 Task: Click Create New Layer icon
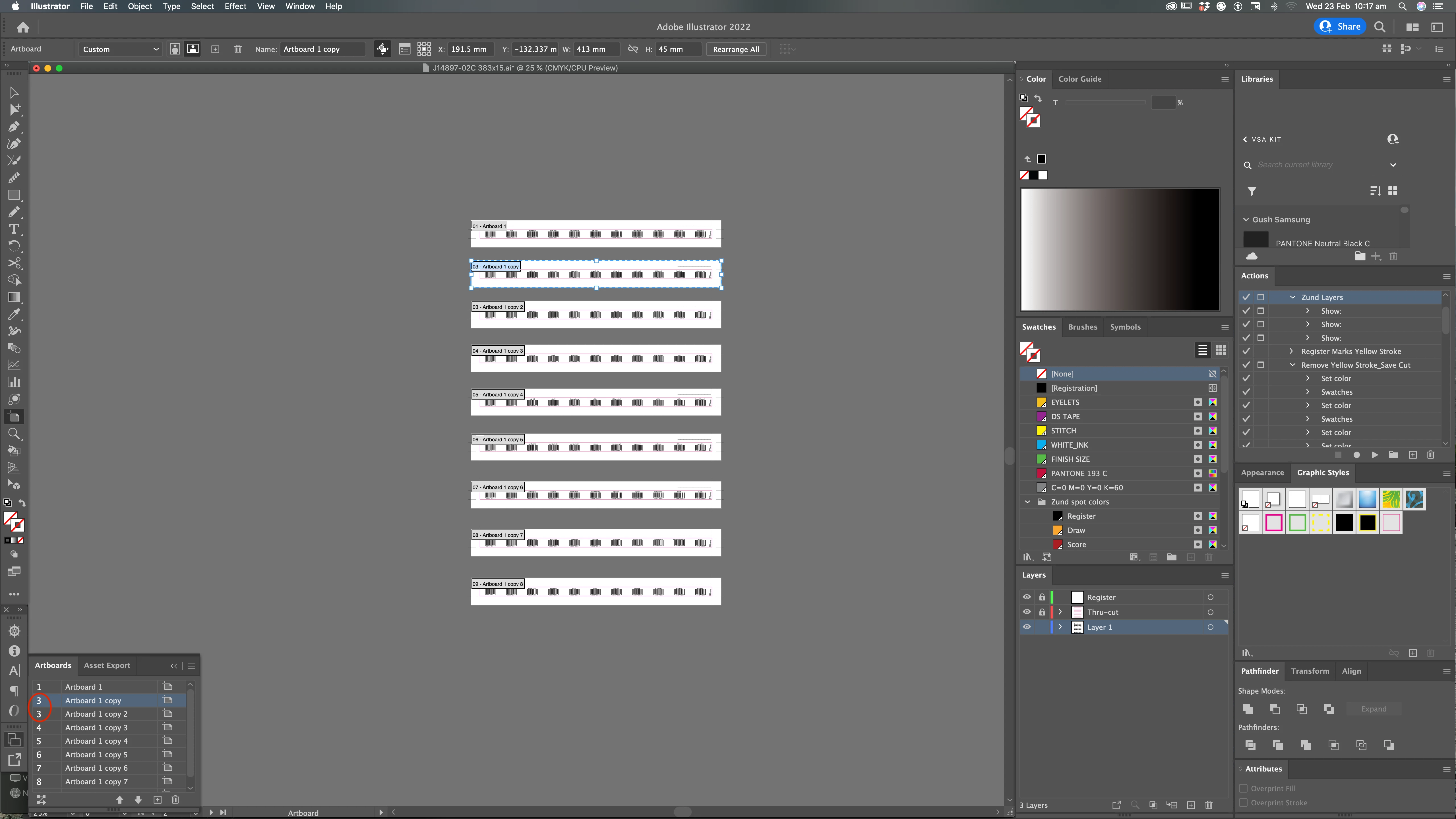pyautogui.click(x=1191, y=805)
